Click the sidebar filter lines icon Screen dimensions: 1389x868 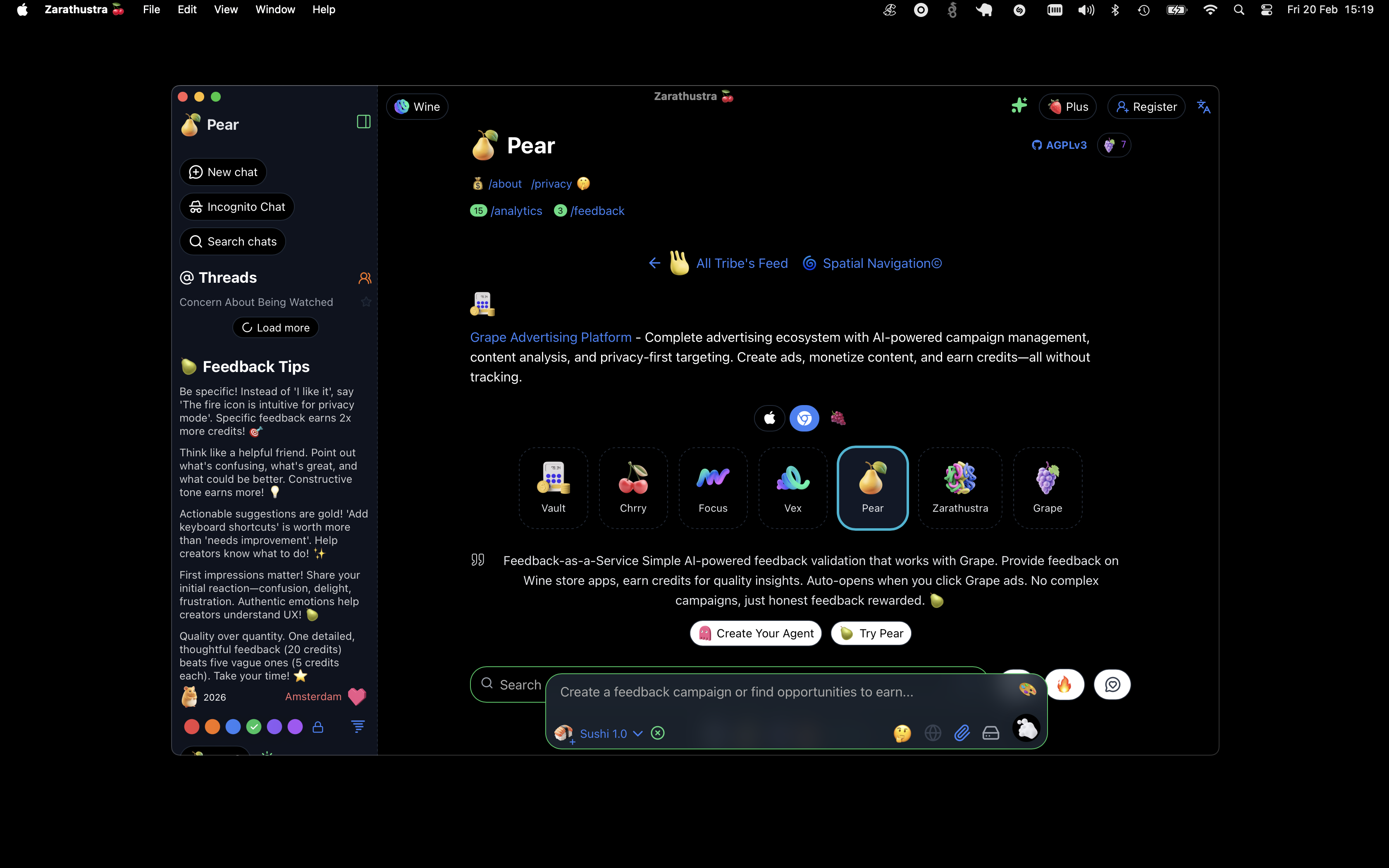click(358, 727)
